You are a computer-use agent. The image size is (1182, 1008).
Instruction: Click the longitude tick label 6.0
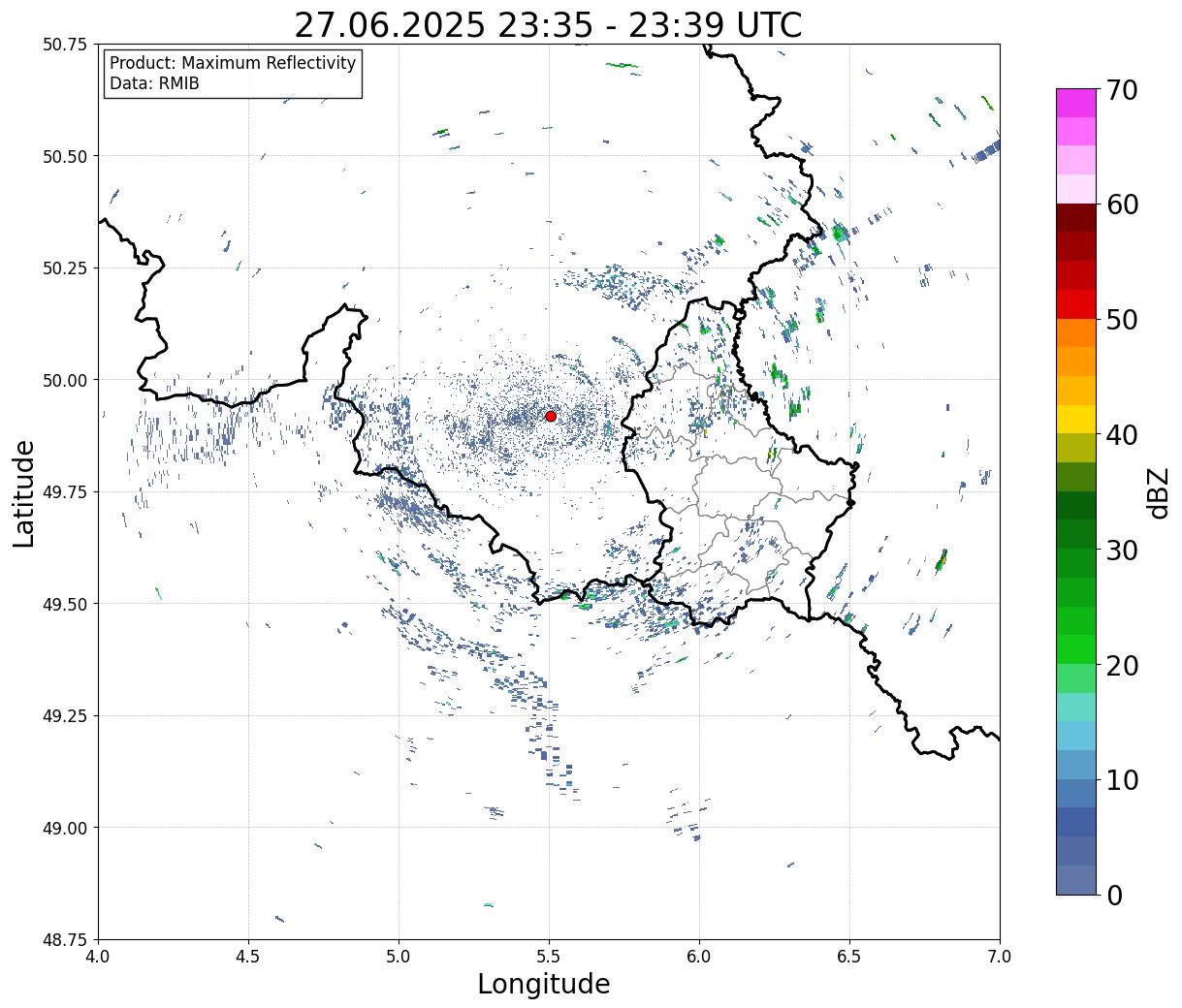pos(699,957)
